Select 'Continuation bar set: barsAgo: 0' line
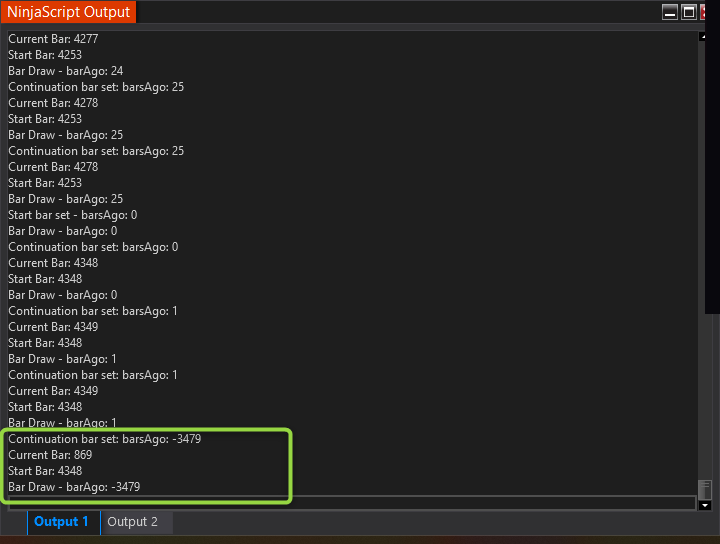 93,247
